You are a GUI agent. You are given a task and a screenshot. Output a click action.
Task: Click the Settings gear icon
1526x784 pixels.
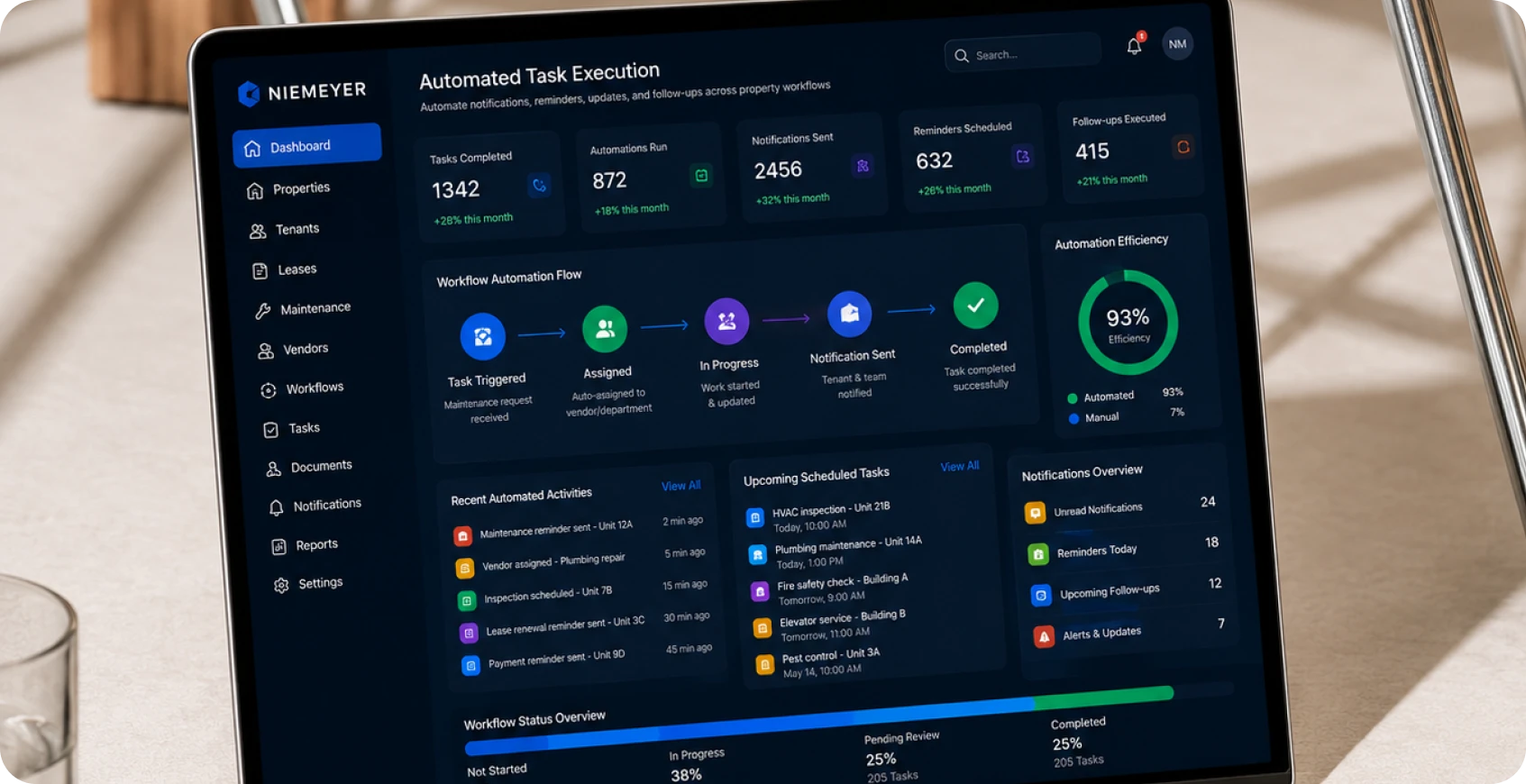pos(281,585)
